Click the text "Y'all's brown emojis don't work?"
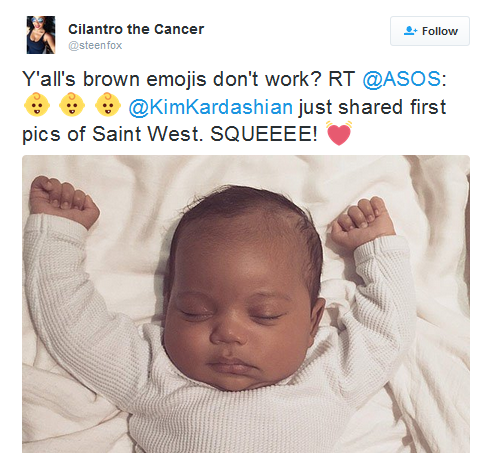This screenshot has width=498, height=453. click(x=172, y=79)
